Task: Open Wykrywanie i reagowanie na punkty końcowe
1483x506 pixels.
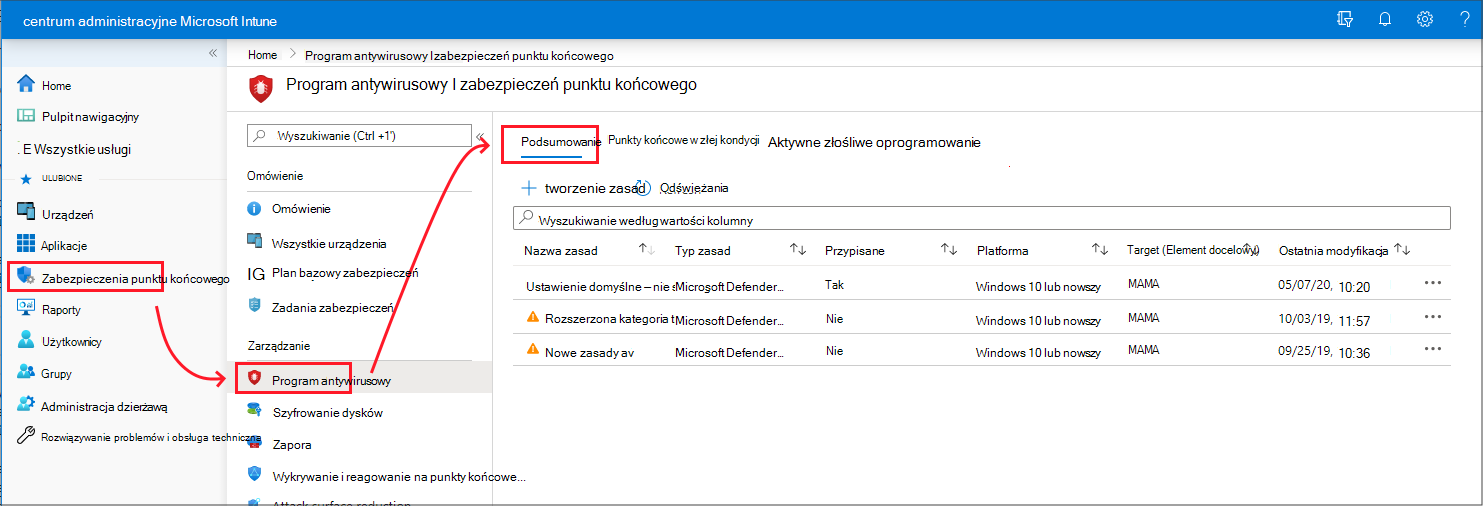Action: point(386,476)
